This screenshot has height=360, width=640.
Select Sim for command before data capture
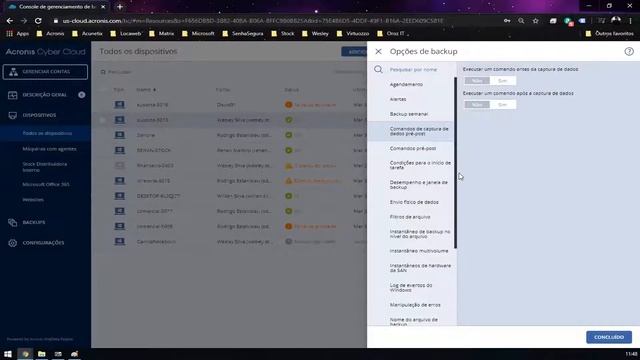pos(502,81)
